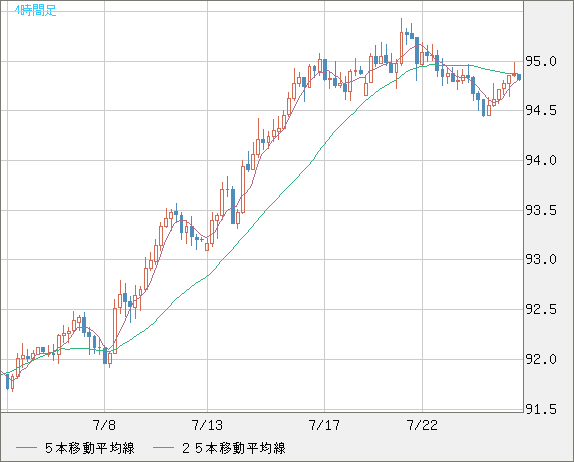Click the 7/13 date axis label
574x462 pixels.
coord(207,425)
